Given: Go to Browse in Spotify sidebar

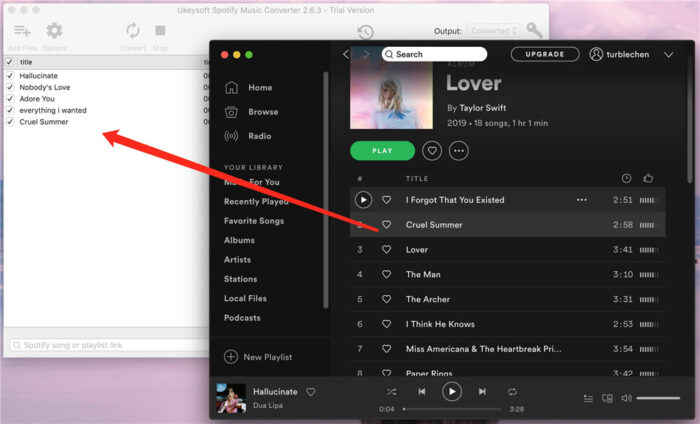Looking at the screenshot, I should [262, 112].
